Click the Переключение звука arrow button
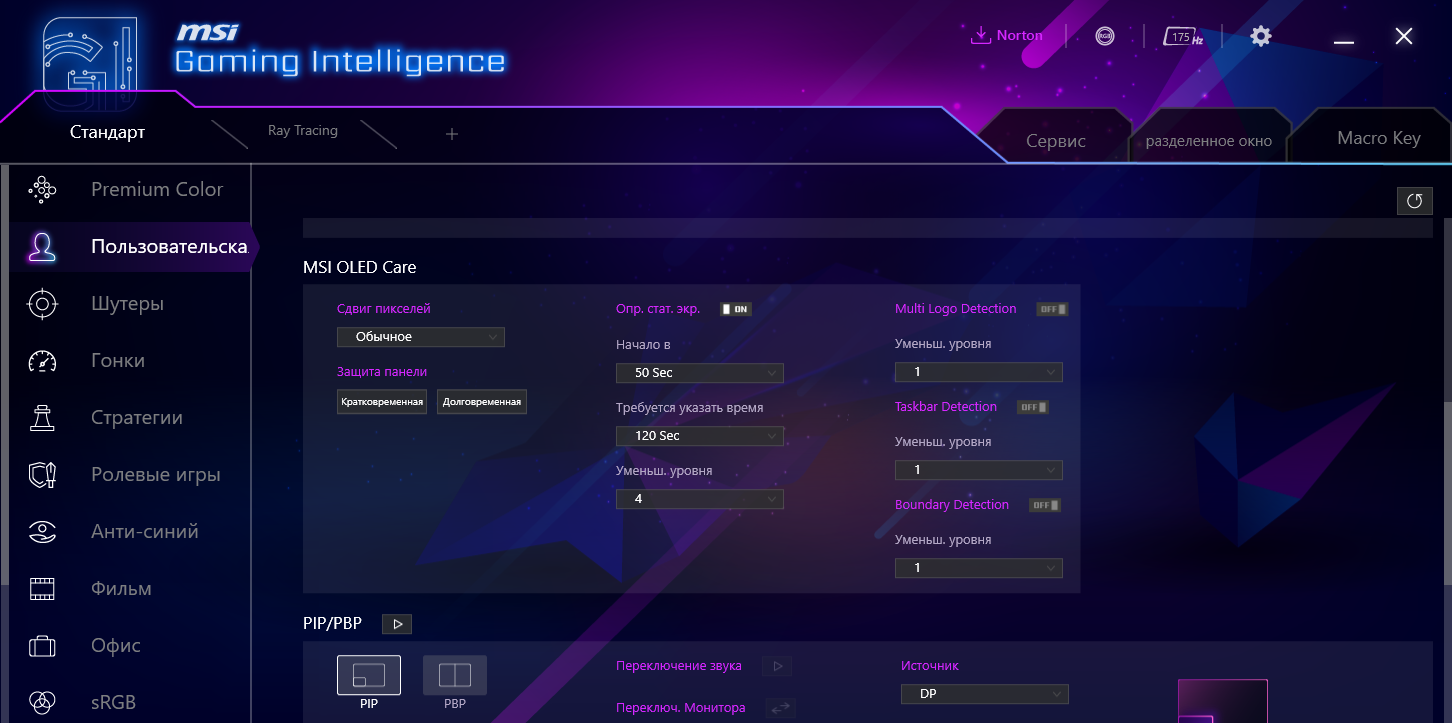This screenshot has height=723, width=1452. pyautogui.click(x=777, y=666)
